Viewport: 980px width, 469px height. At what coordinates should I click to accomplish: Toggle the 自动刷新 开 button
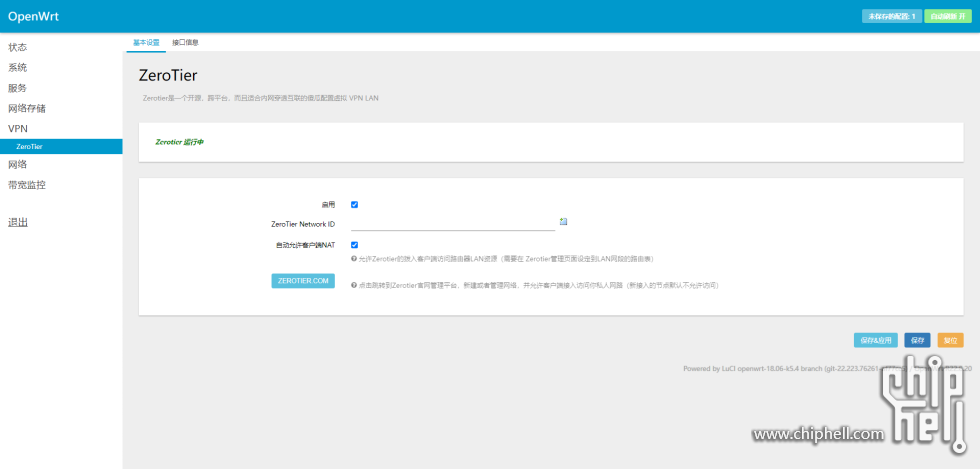[x=948, y=16]
